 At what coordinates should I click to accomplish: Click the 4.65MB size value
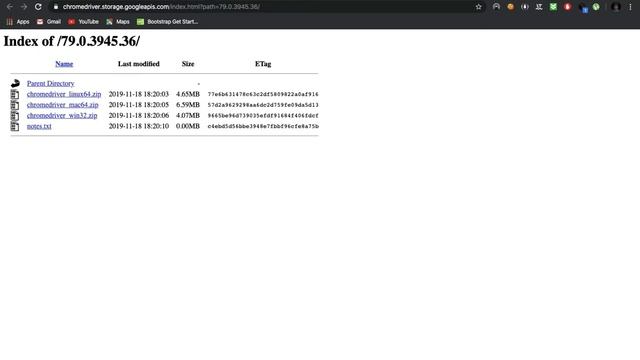(x=188, y=94)
